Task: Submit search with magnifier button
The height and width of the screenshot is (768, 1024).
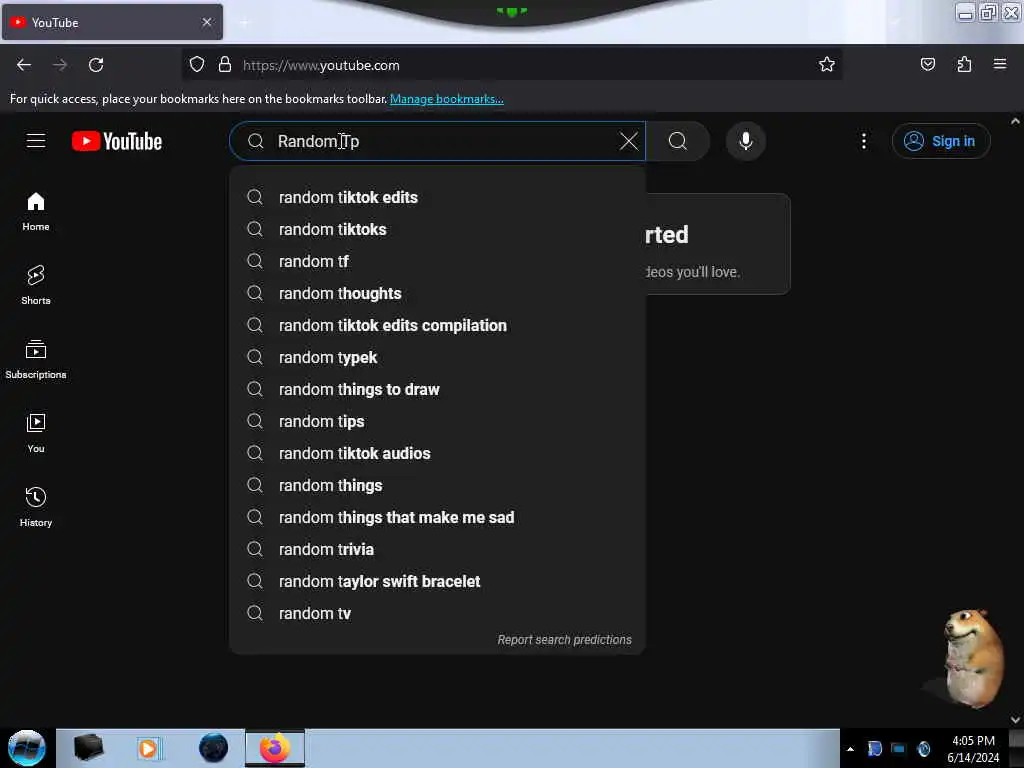Action: point(678,141)
